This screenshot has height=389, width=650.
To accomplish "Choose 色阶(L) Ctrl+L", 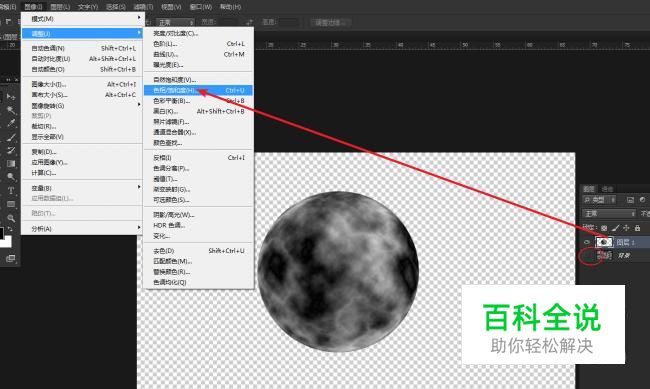I will [x=198, y=44].
